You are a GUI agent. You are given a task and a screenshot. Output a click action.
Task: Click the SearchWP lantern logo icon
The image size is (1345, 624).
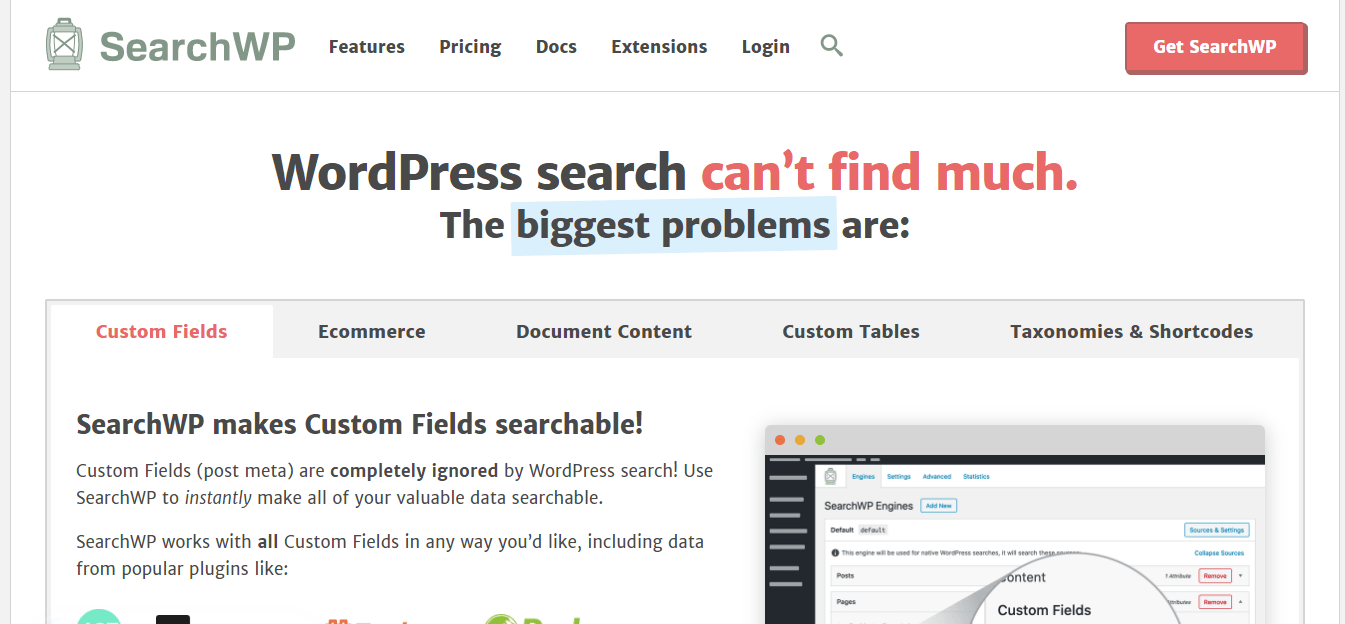[x=64, y=46]
